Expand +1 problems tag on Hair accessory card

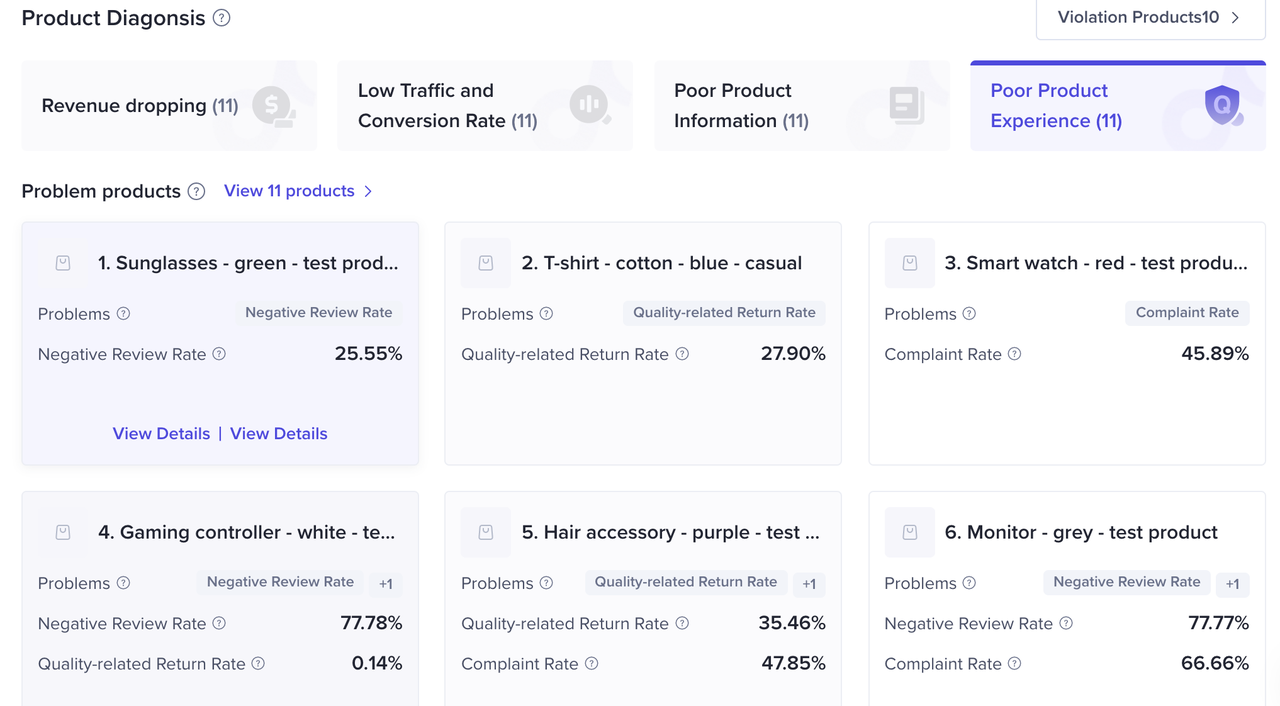809,584
